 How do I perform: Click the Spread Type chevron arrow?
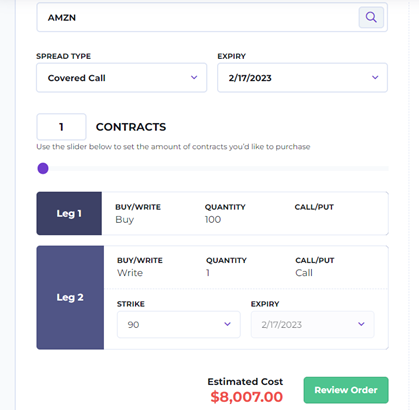(194, 77)
